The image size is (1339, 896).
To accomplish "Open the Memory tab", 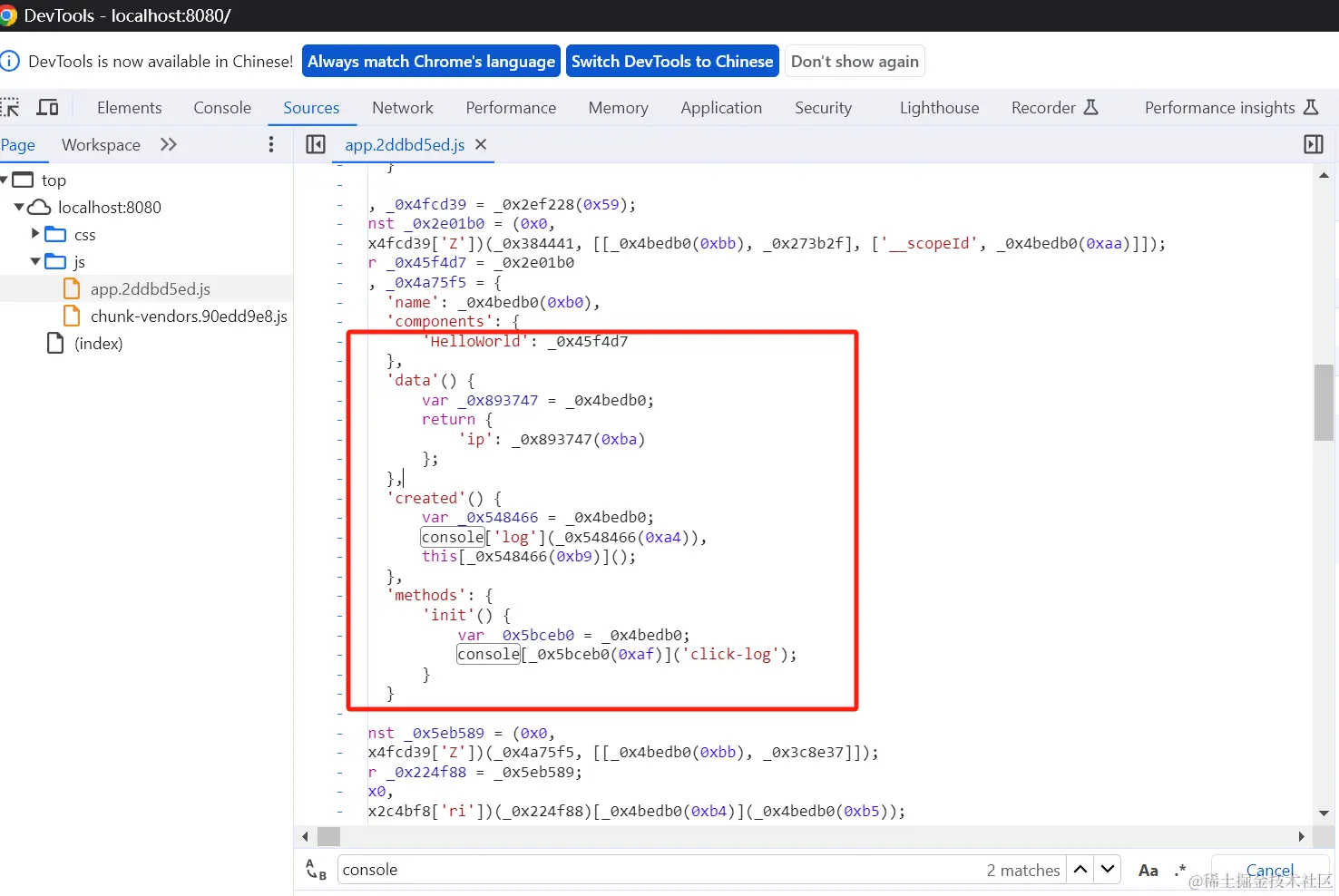I will point(619,108).
